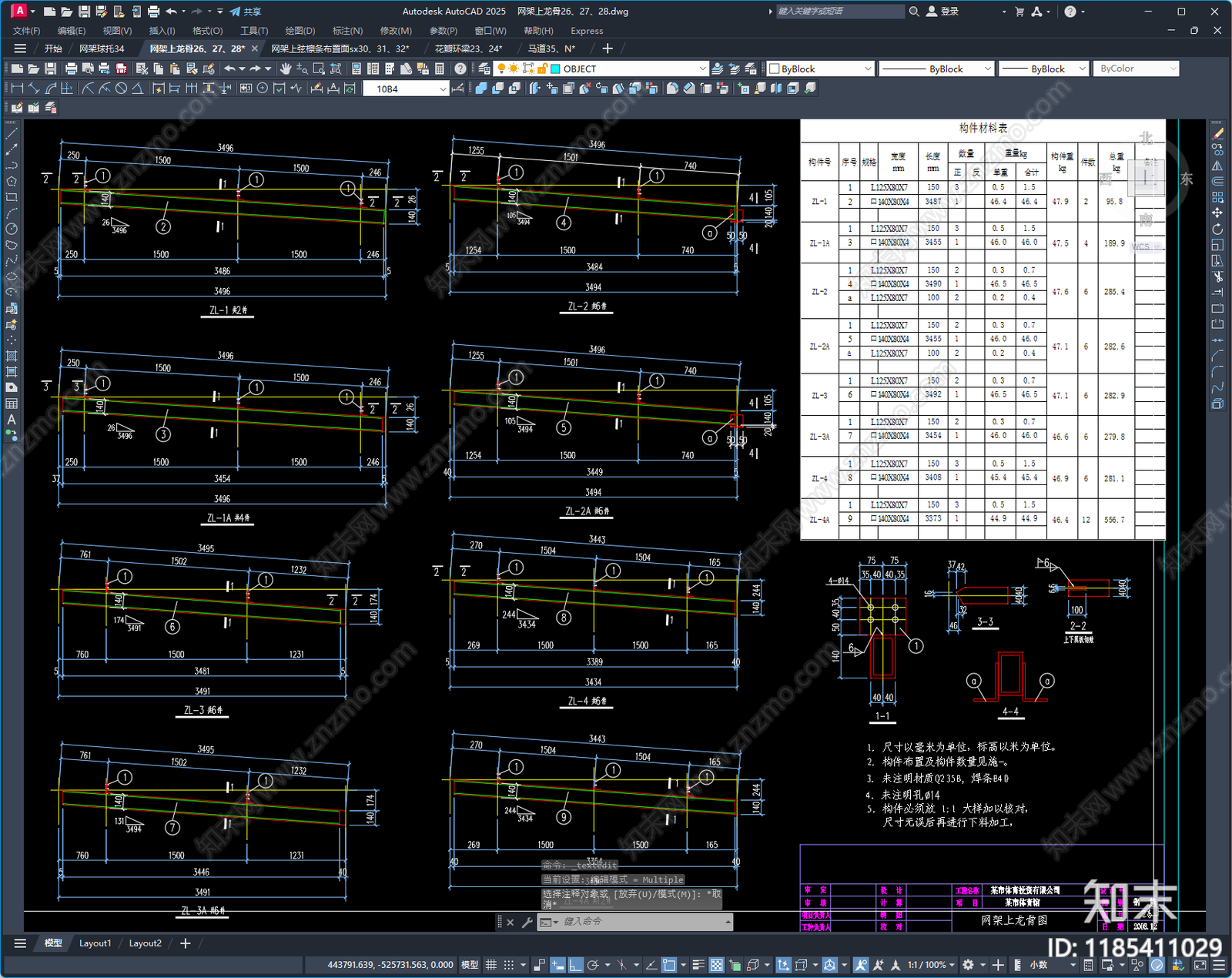Add a new drawing tab with plus button
1232x978 pixels.
(x=608, y=49)
